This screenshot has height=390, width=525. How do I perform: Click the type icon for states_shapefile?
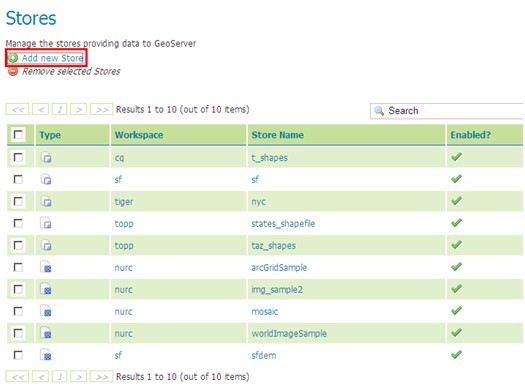[46, 223]
